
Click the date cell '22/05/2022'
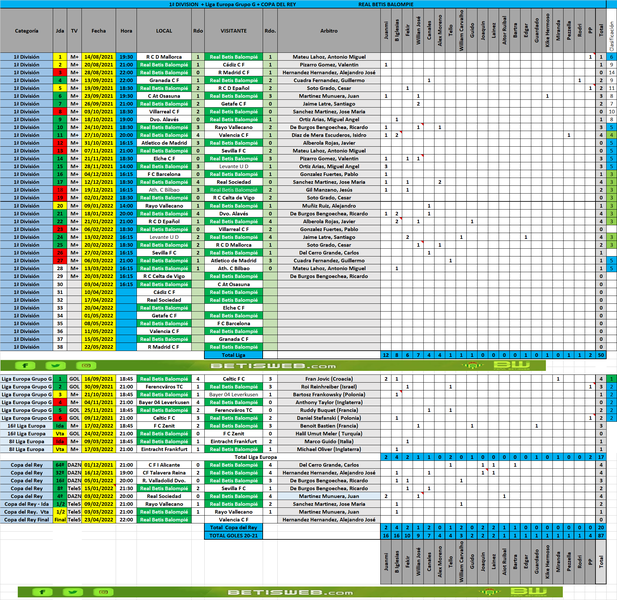[x=99, y=347]
